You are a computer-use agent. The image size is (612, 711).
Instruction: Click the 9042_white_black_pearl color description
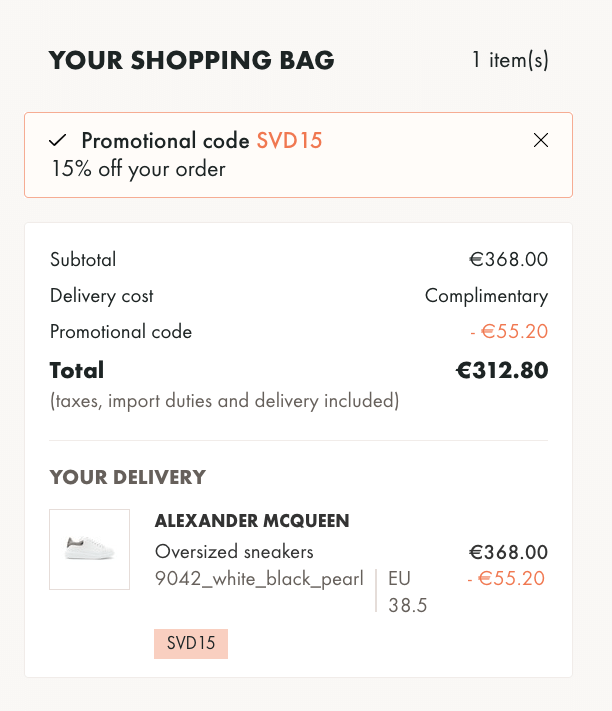259,579
